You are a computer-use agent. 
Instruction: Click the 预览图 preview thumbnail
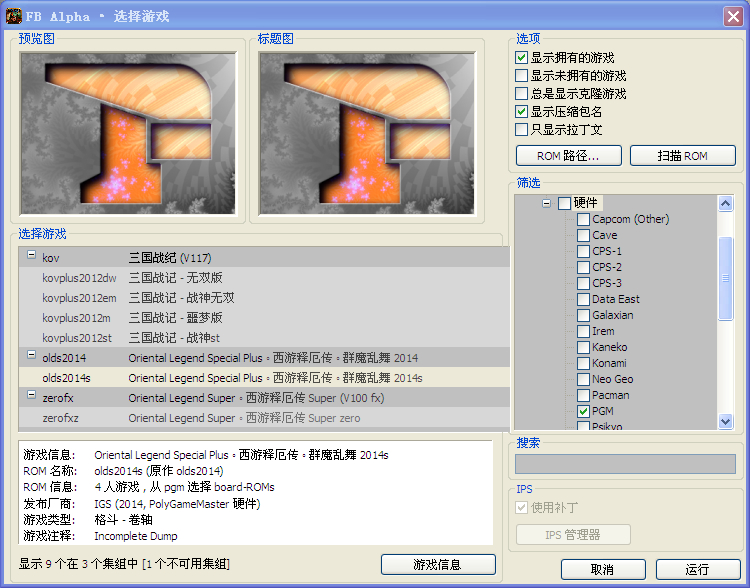pyautogui.click(x=128, y=133)
